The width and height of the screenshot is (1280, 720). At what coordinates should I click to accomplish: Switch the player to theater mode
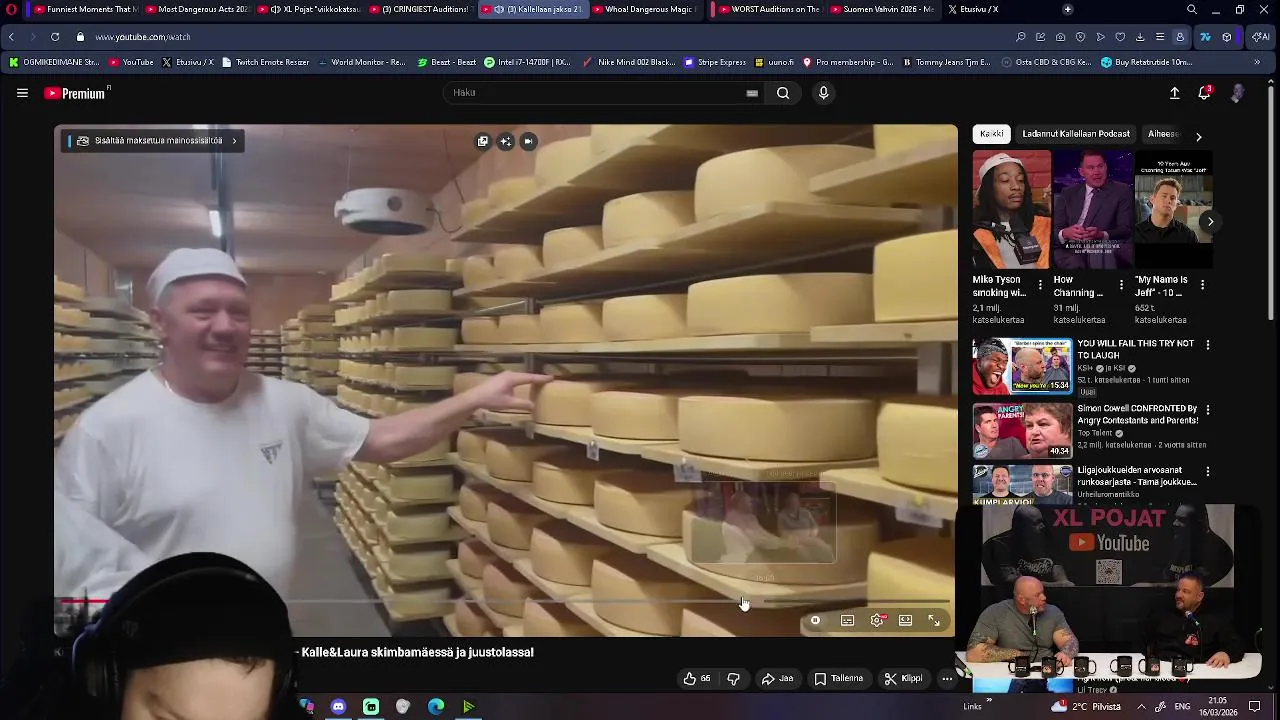point(905,621)
